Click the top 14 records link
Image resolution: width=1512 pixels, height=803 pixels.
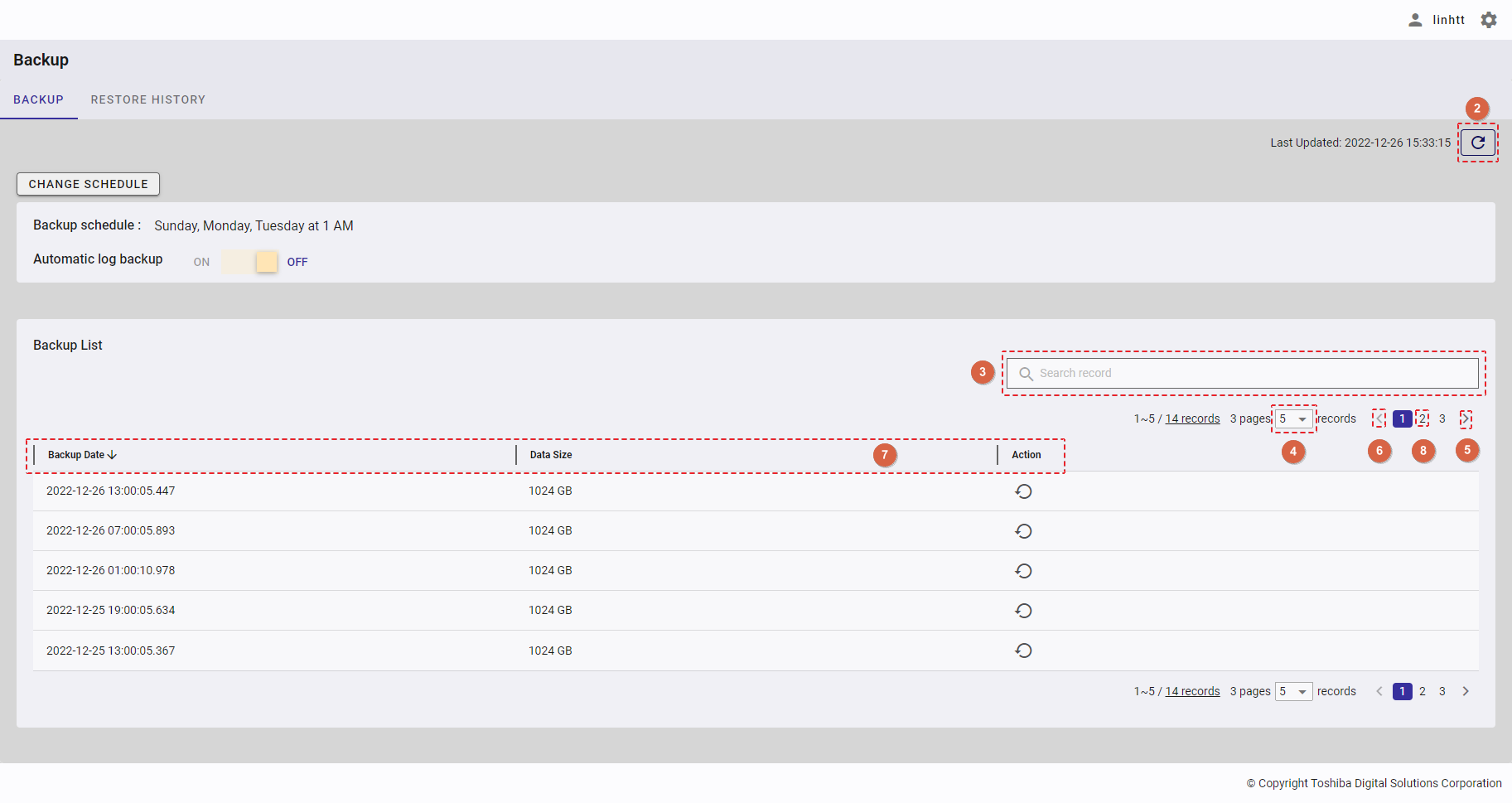pos(1192,418)
